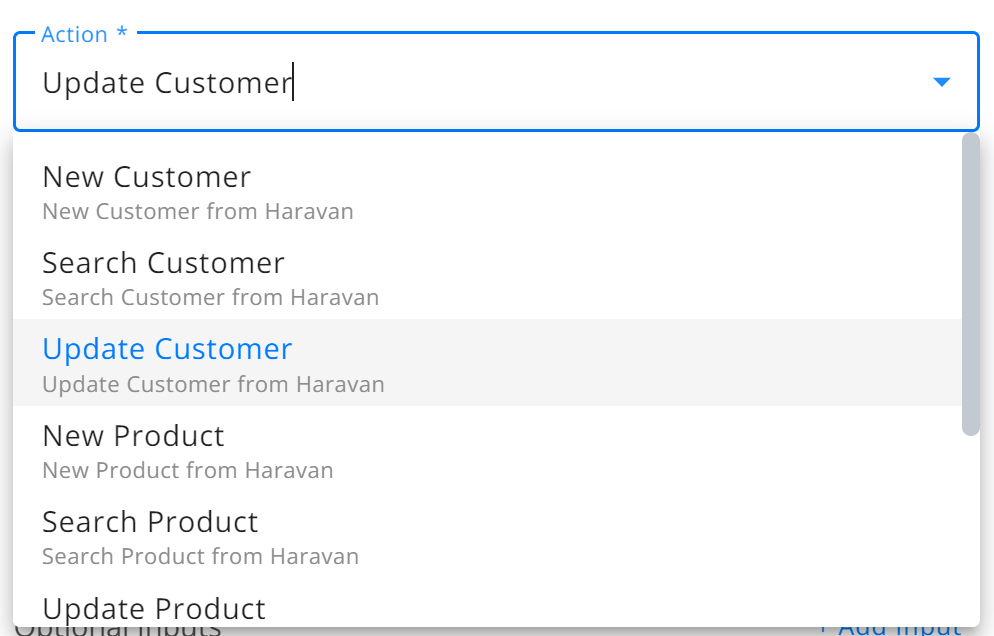Pick the highlighted Update Customer option
The image size is (994, 636).
pyautogui.click(x=487, y=363)
